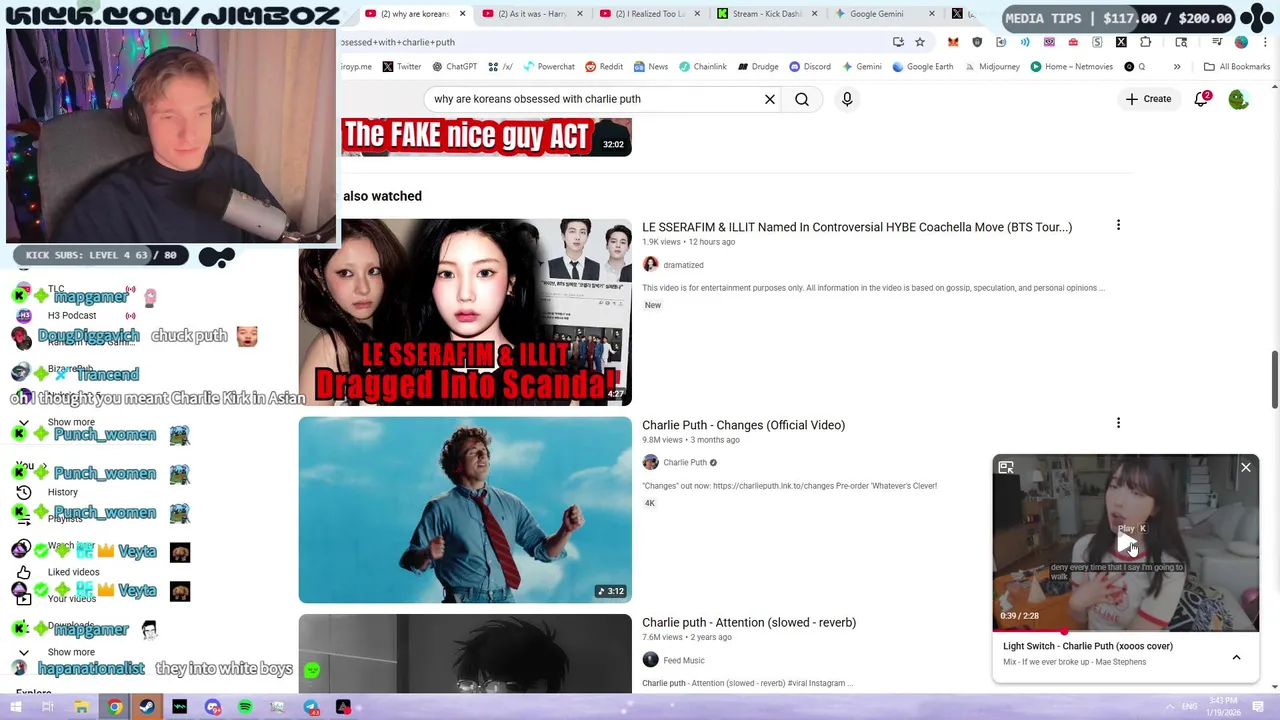This screenshot has width=1280, height=720.
Task: Open All Bookmarks folder
Action: tap(1237, 67)
